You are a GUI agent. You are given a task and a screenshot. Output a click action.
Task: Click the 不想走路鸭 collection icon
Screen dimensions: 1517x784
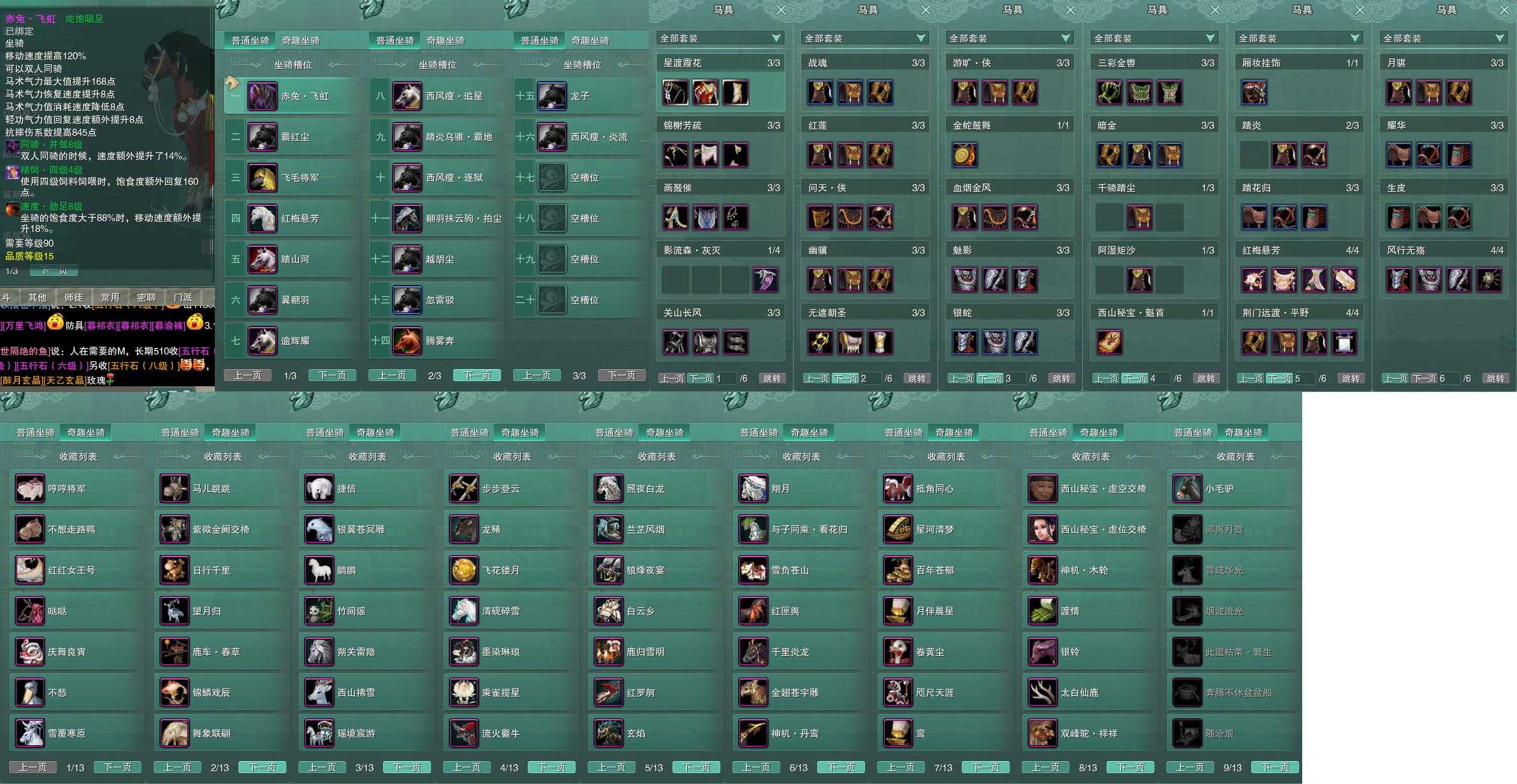pos(29,530)
